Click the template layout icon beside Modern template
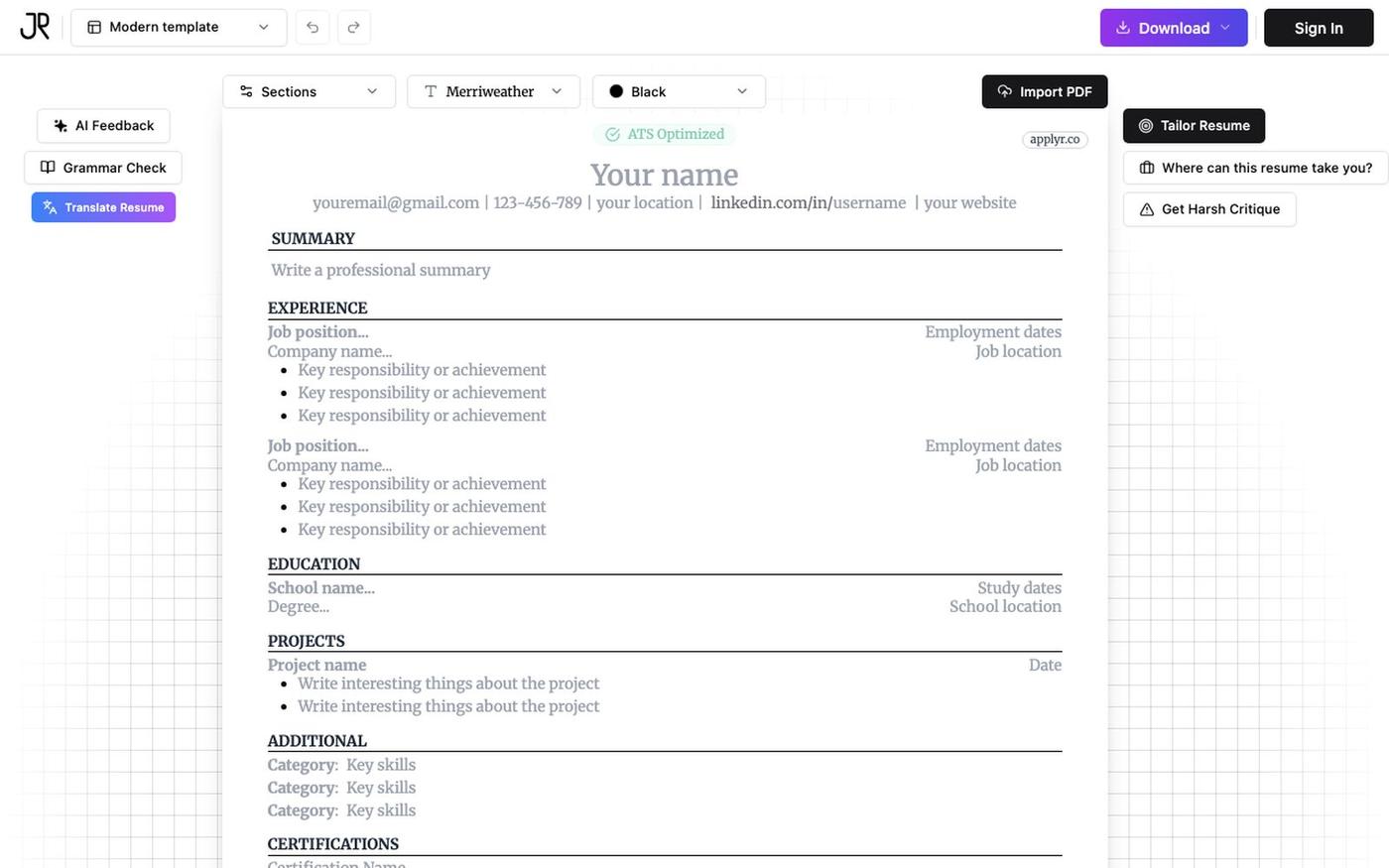 pyautogui.click(x=94, y=27)
